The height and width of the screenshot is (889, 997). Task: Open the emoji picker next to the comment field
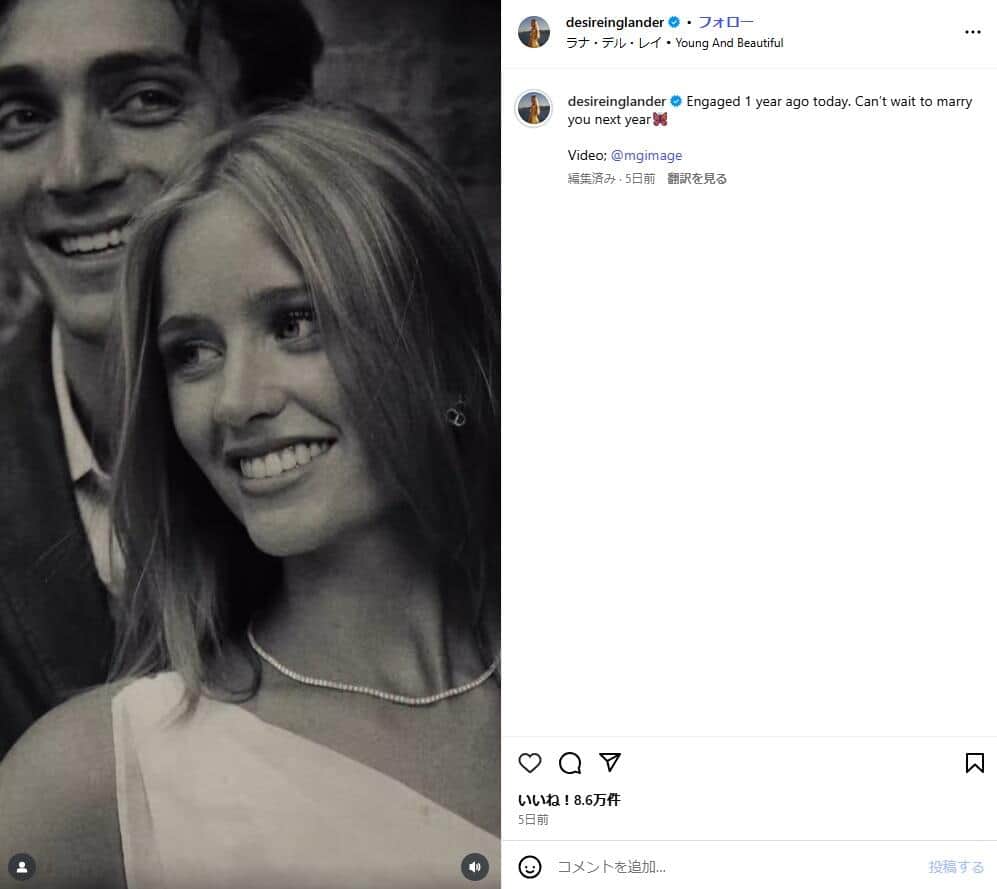point(530,866)
